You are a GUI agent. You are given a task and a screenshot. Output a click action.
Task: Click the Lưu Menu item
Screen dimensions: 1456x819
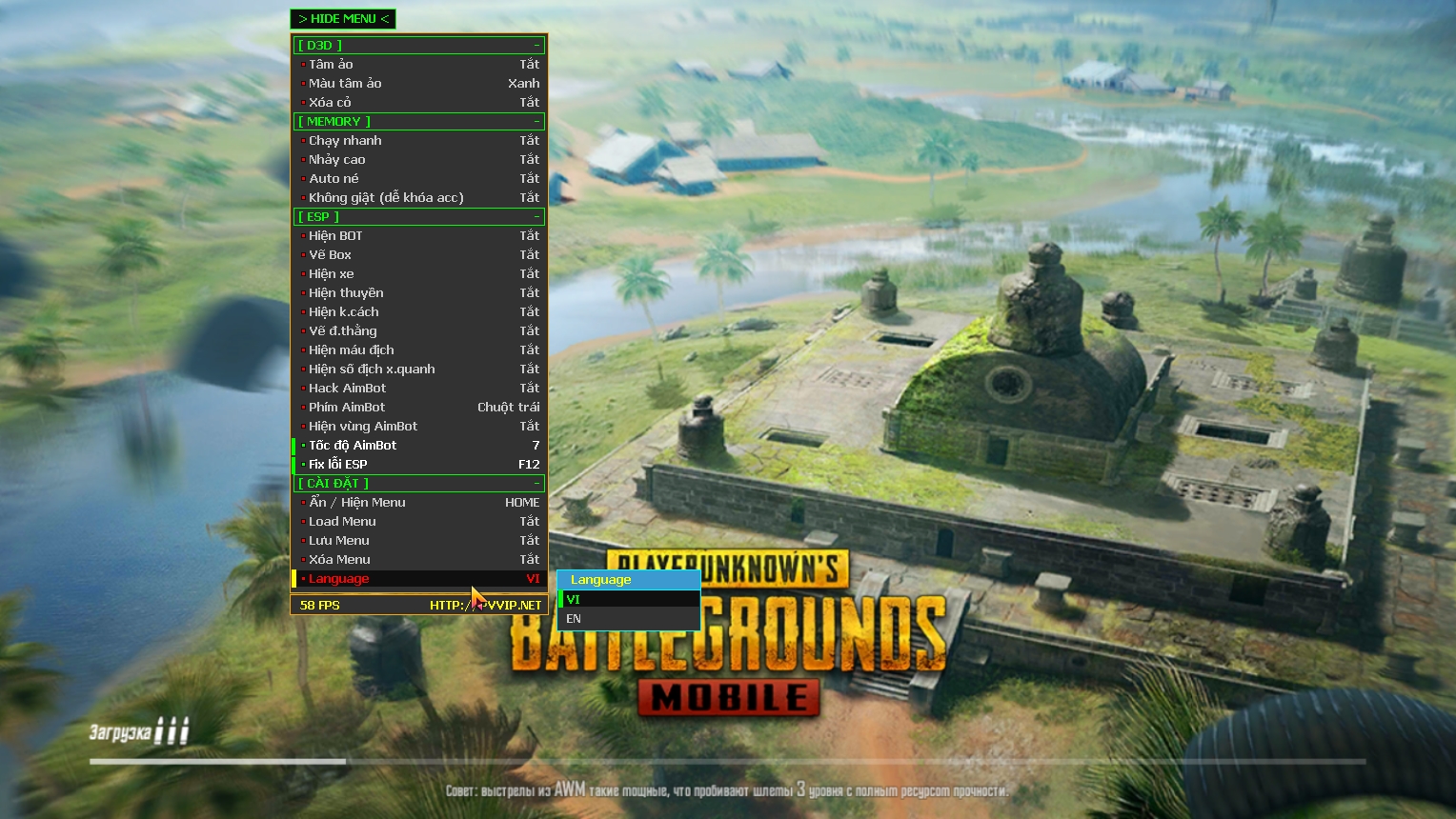pos(419,540)
